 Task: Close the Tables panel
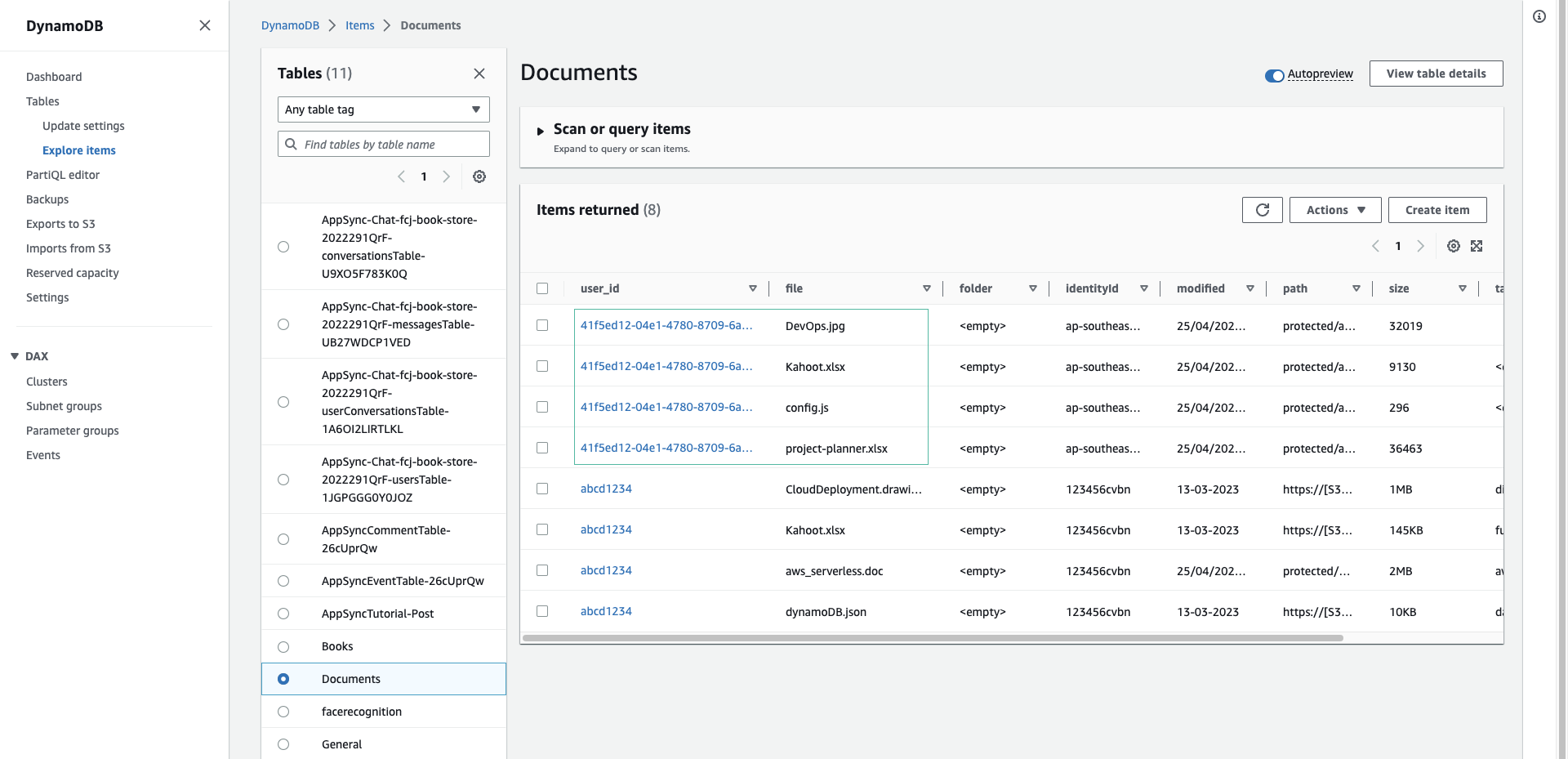coord(479,74)
